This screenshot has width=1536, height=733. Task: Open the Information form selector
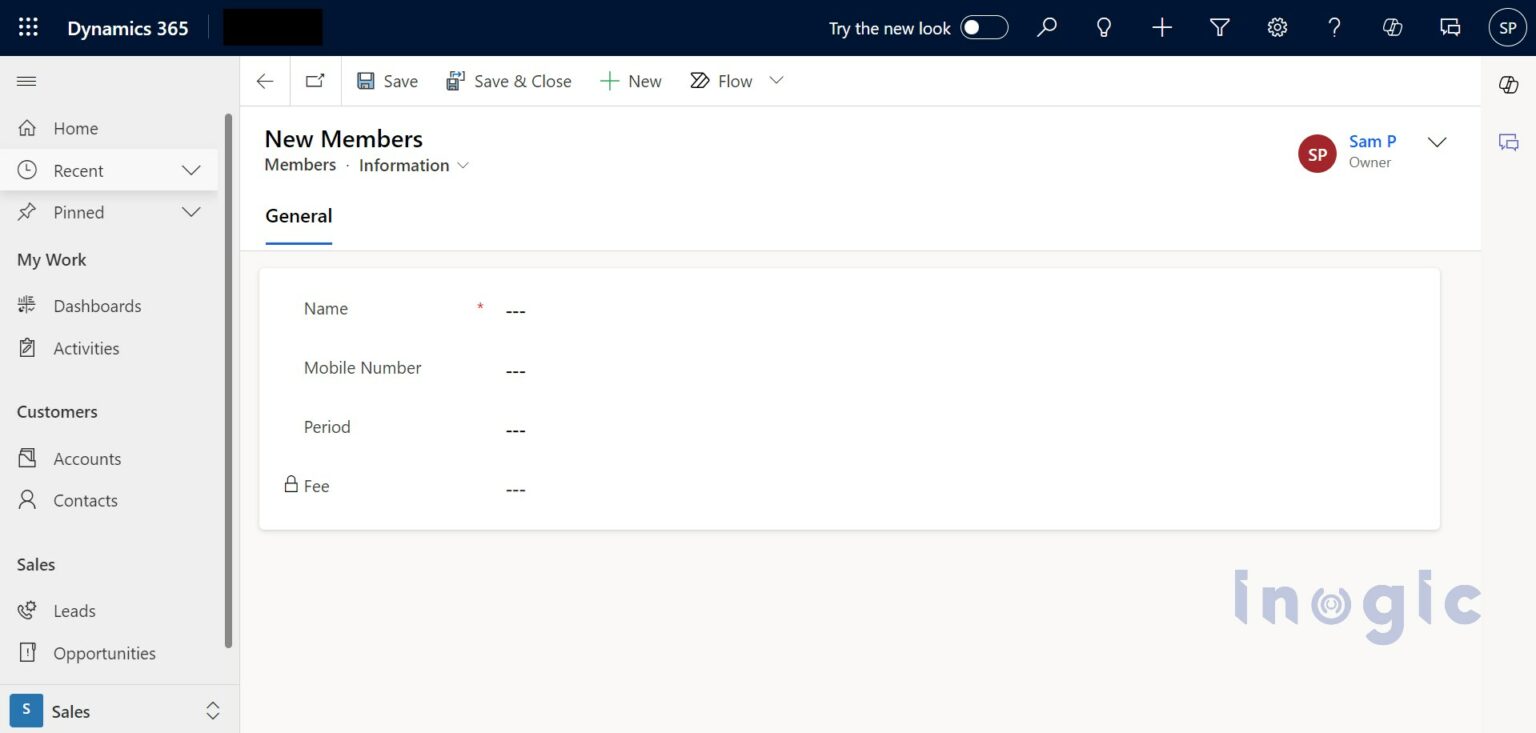(x=413, y=165)
